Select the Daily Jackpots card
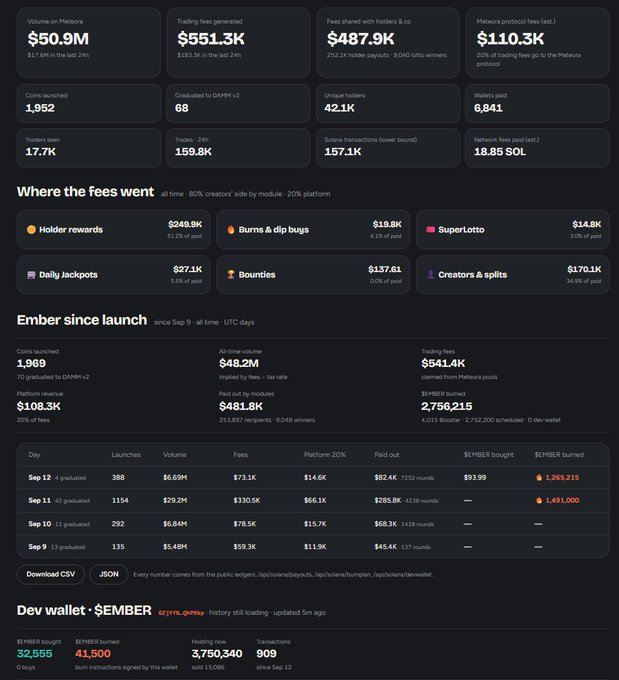The height and width of the screenshot is (680, 619). (x=114, y=275)
